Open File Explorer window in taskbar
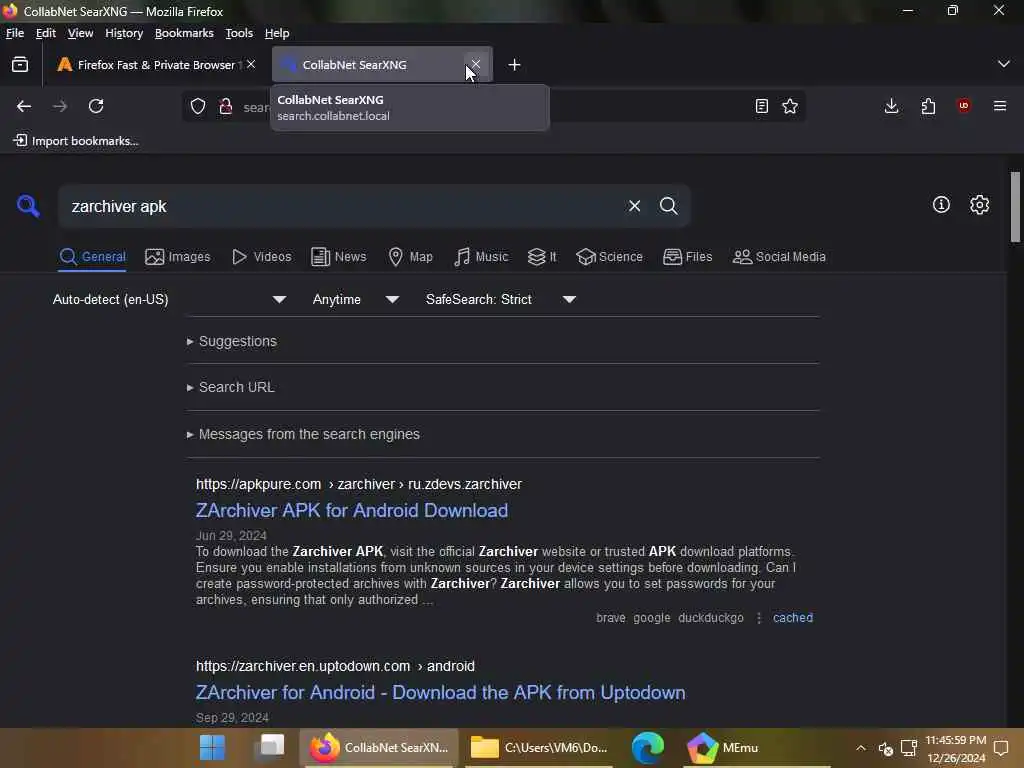Image resolution: width=1024 pixels, height=768 pixels. 539,748
